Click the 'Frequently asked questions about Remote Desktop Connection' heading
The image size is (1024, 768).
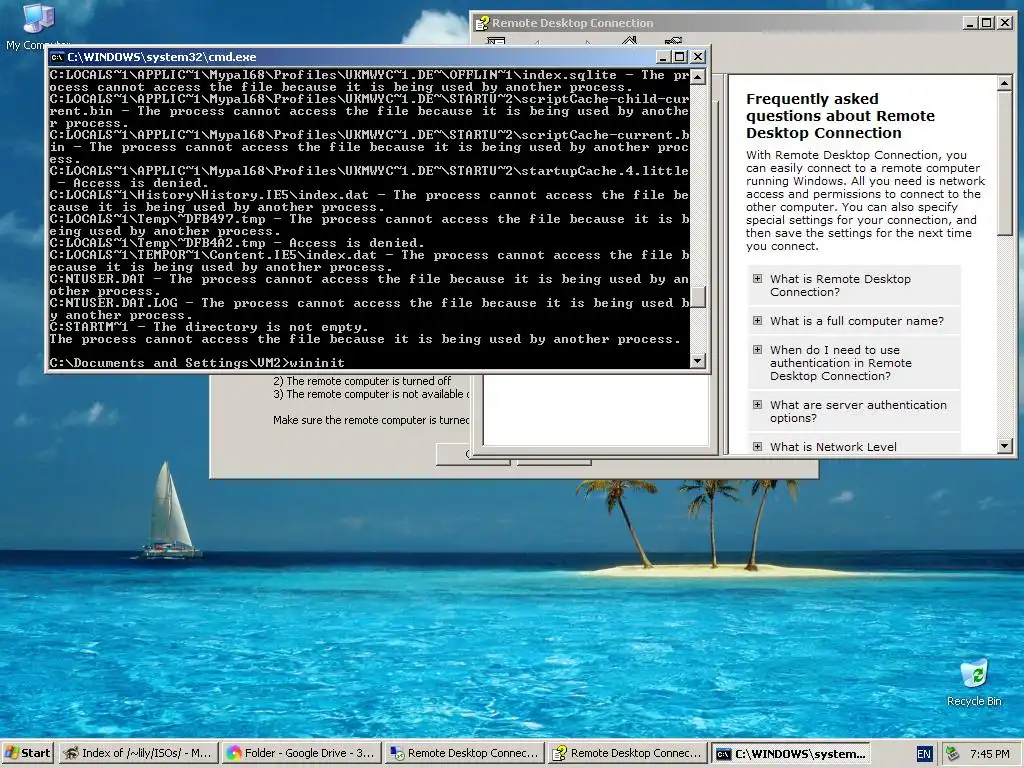pyautogui.click(x=840, y=116)
